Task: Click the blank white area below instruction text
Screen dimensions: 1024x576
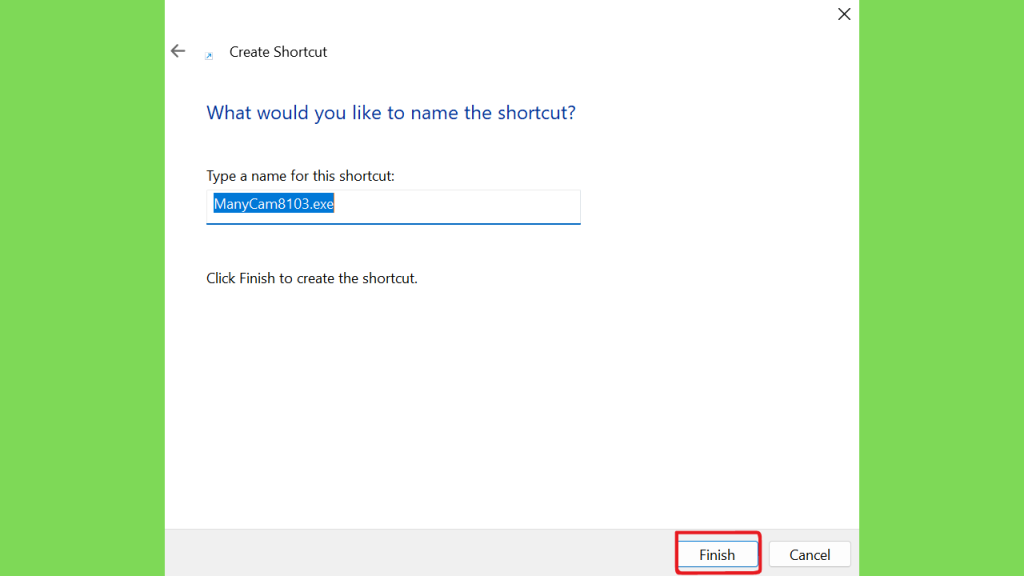Action: 500,400
